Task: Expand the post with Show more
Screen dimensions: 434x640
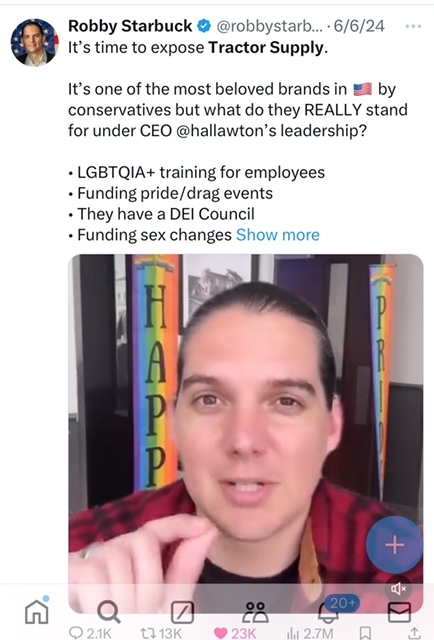Action: [278, 235]
